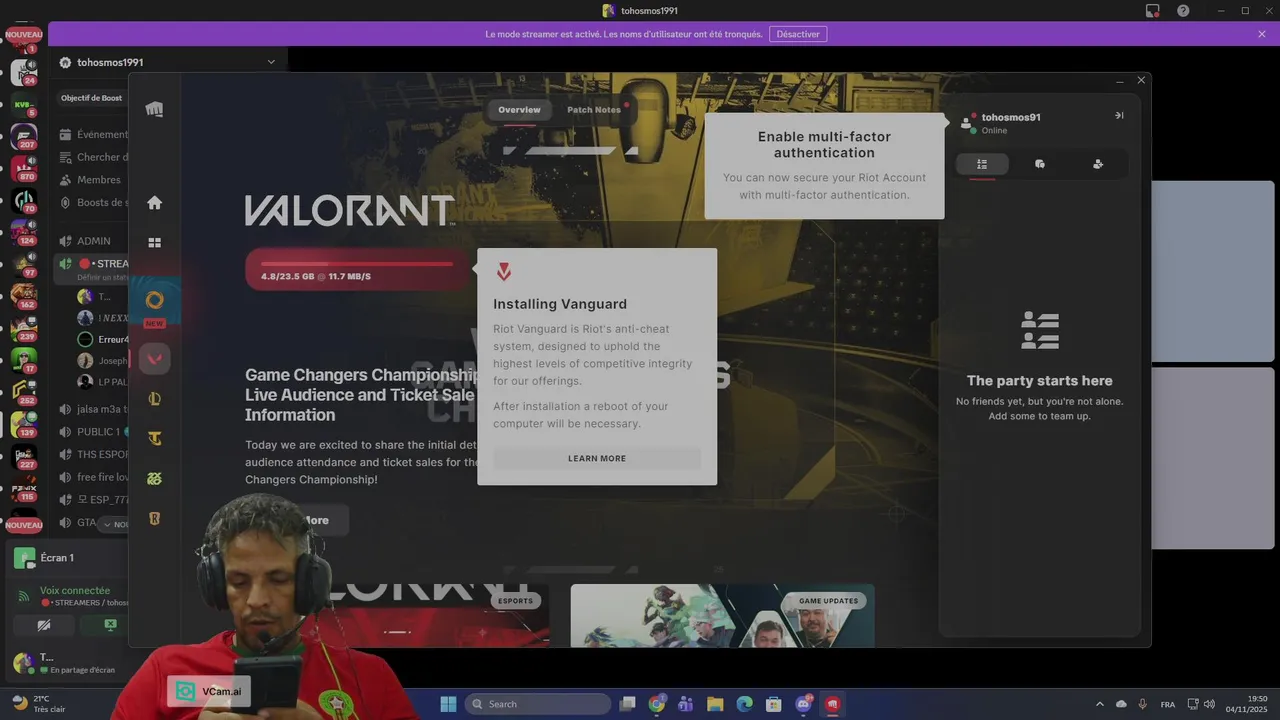
Task: Open the Riot Client home page
Action: 154,203
